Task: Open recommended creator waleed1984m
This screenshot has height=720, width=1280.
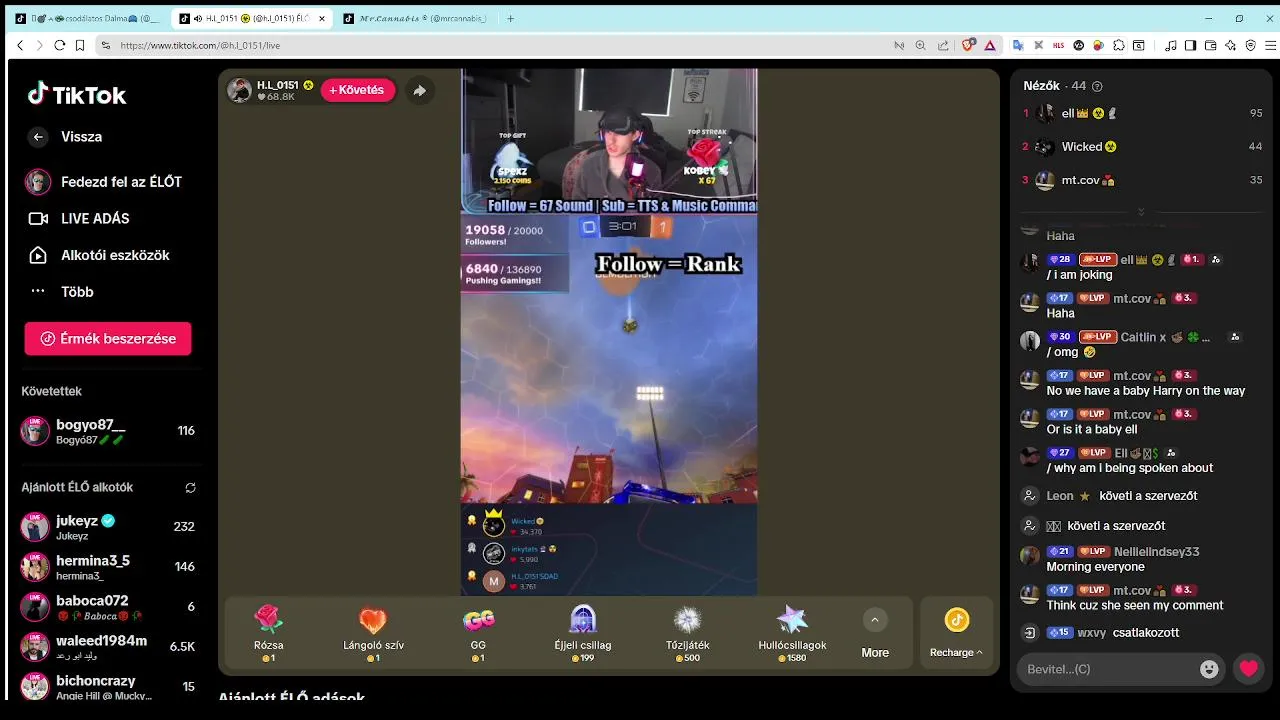Action: (x=108, y=647)
